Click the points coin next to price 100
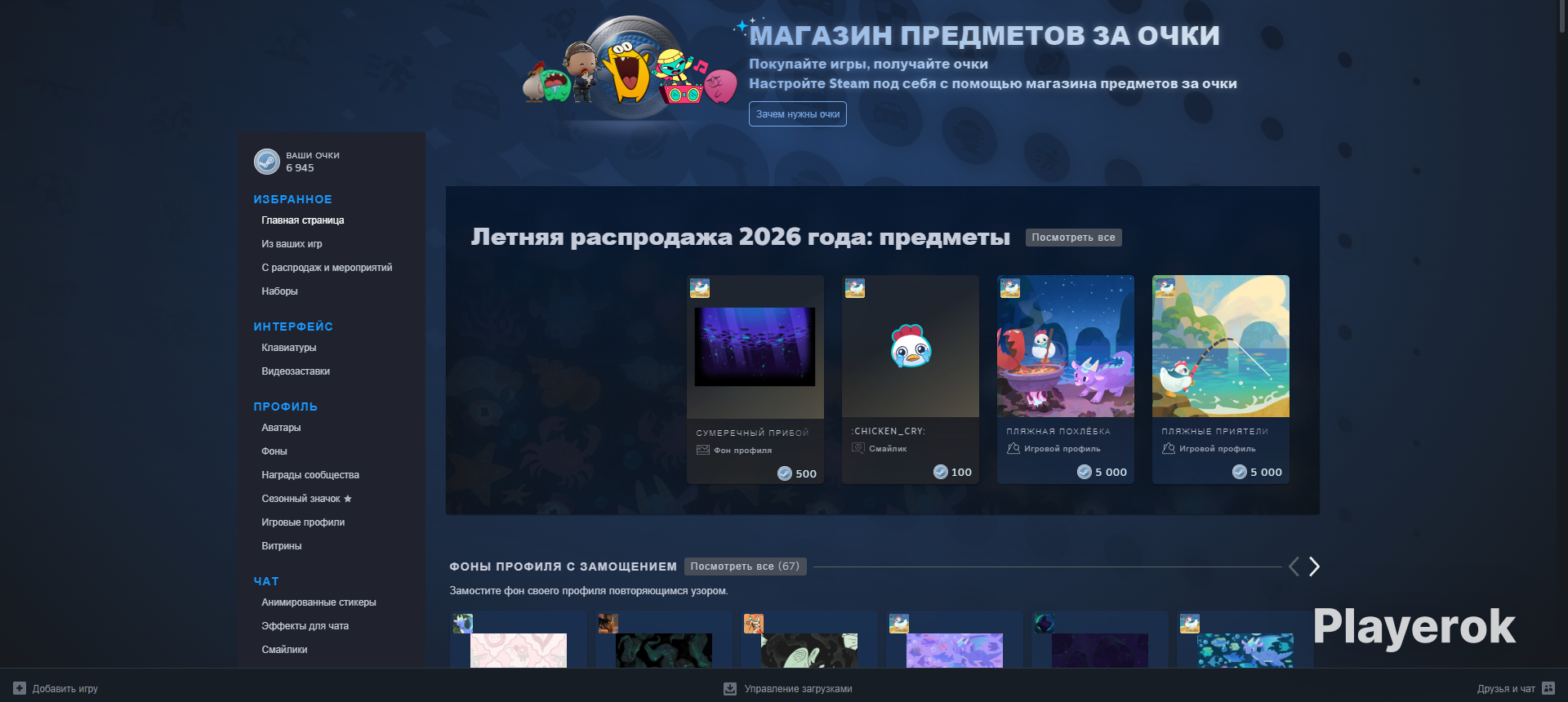Screen dimensions: 1568x702 [941, 472]
